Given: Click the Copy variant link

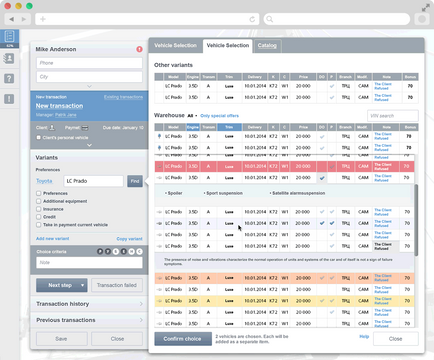Looking at the screenshot, I should 129,239.
